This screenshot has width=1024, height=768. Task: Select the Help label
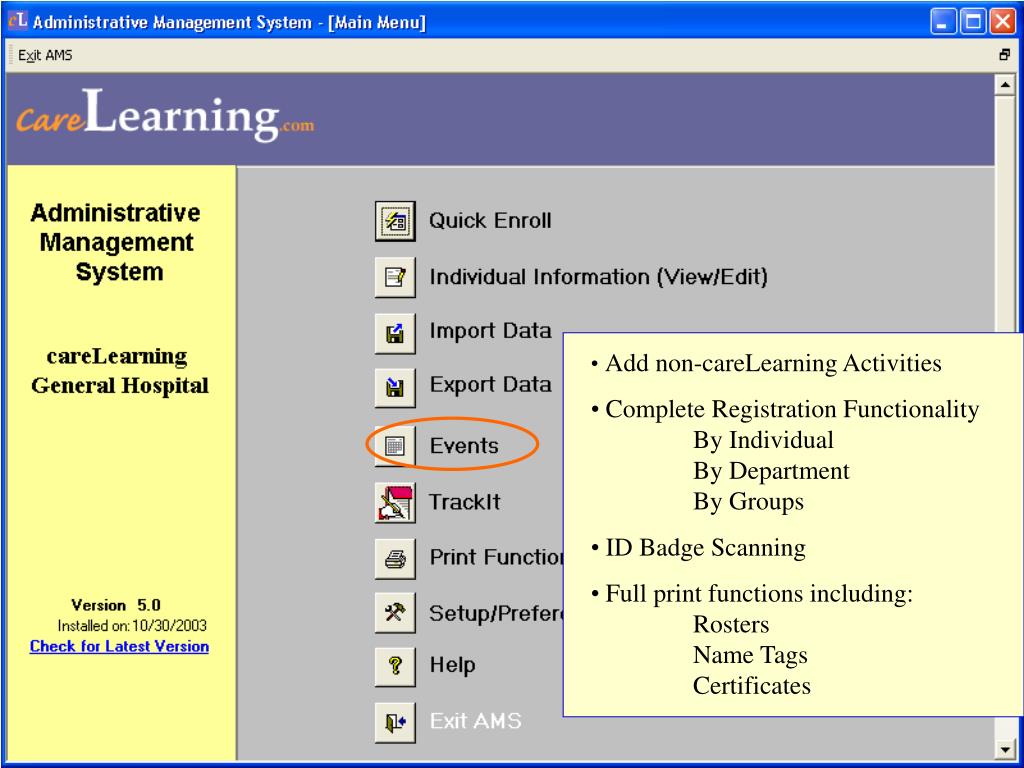(452, 665)
